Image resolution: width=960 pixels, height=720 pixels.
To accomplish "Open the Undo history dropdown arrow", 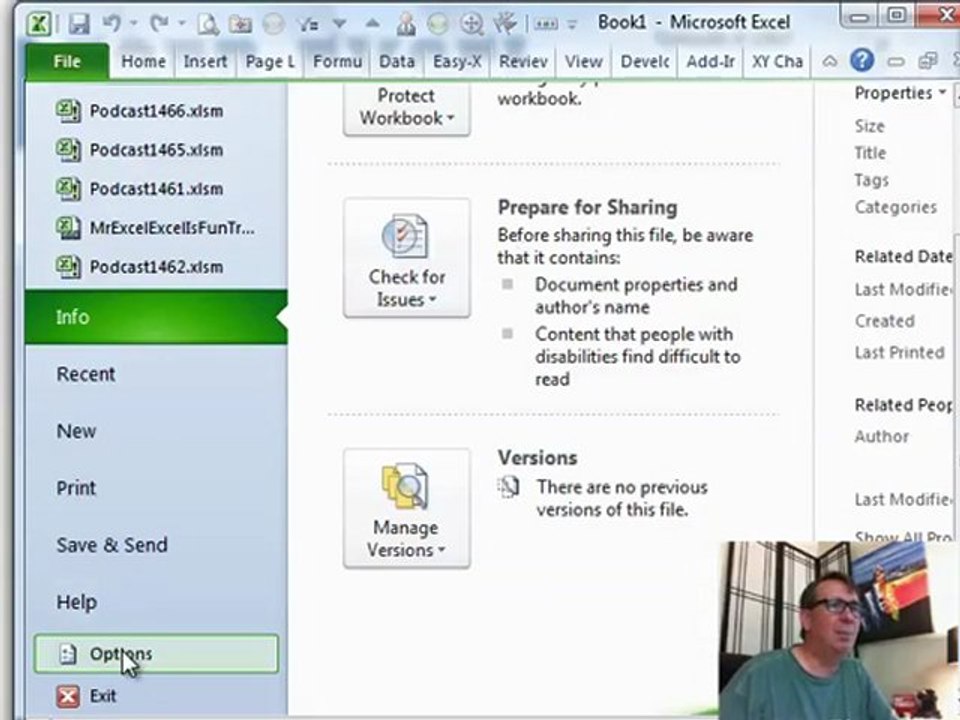I will pos(133,24).
